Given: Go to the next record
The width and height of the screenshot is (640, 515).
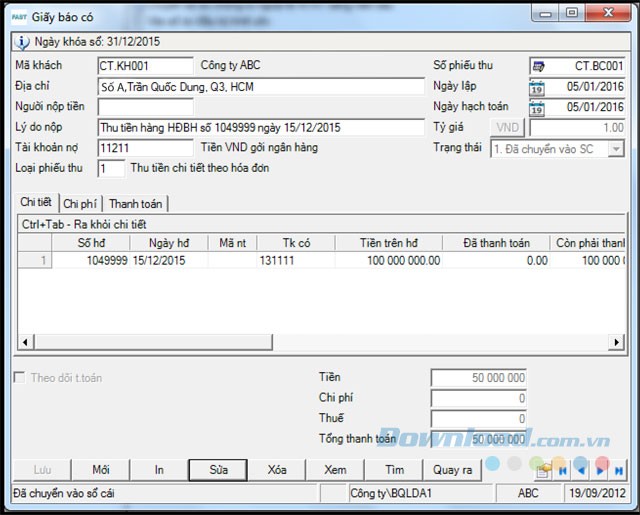Looking at the screenshot, I should [601, 469].
